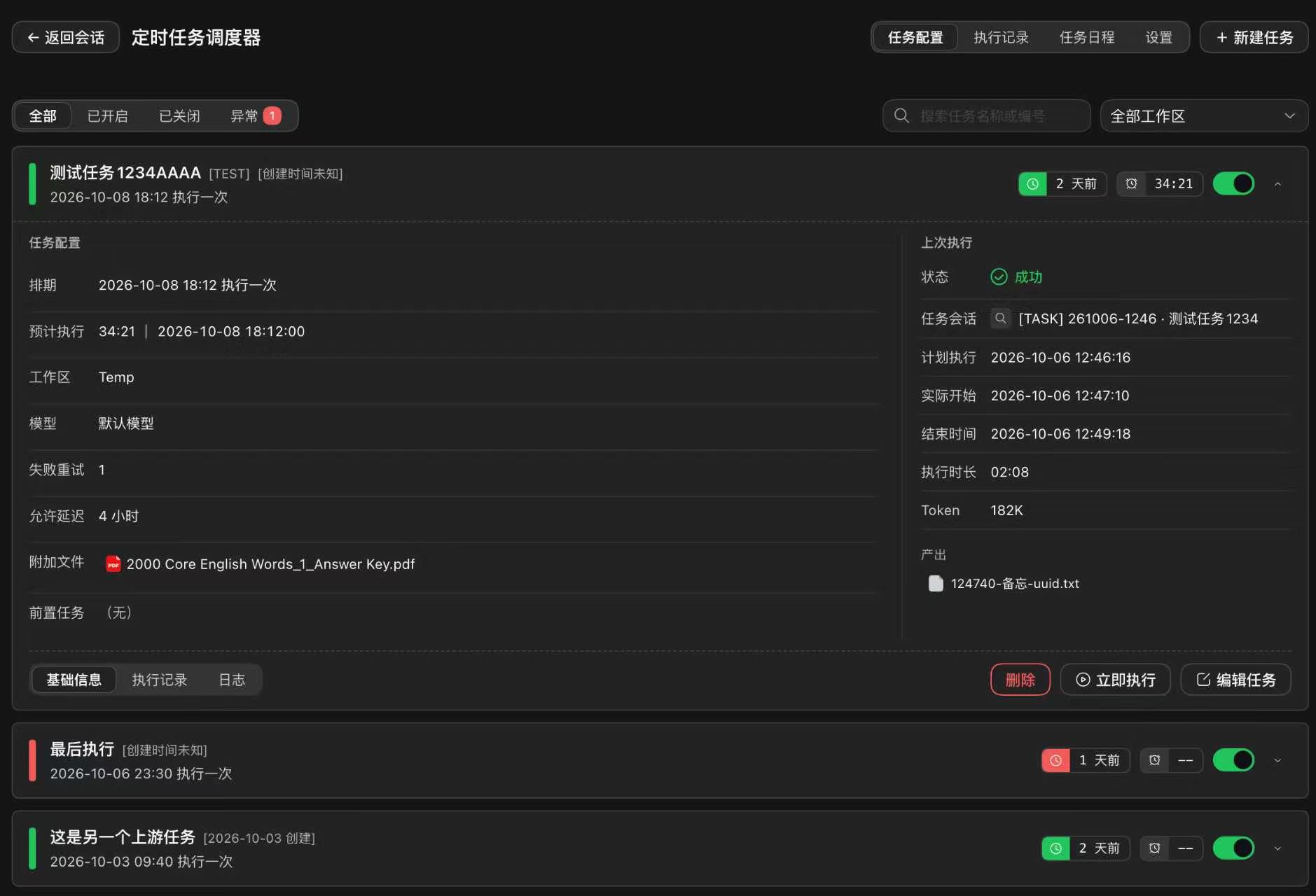Screen dimensions: 1316x896
Task: Click the green success check icon by 成功
Action: [x=999, y=277]
